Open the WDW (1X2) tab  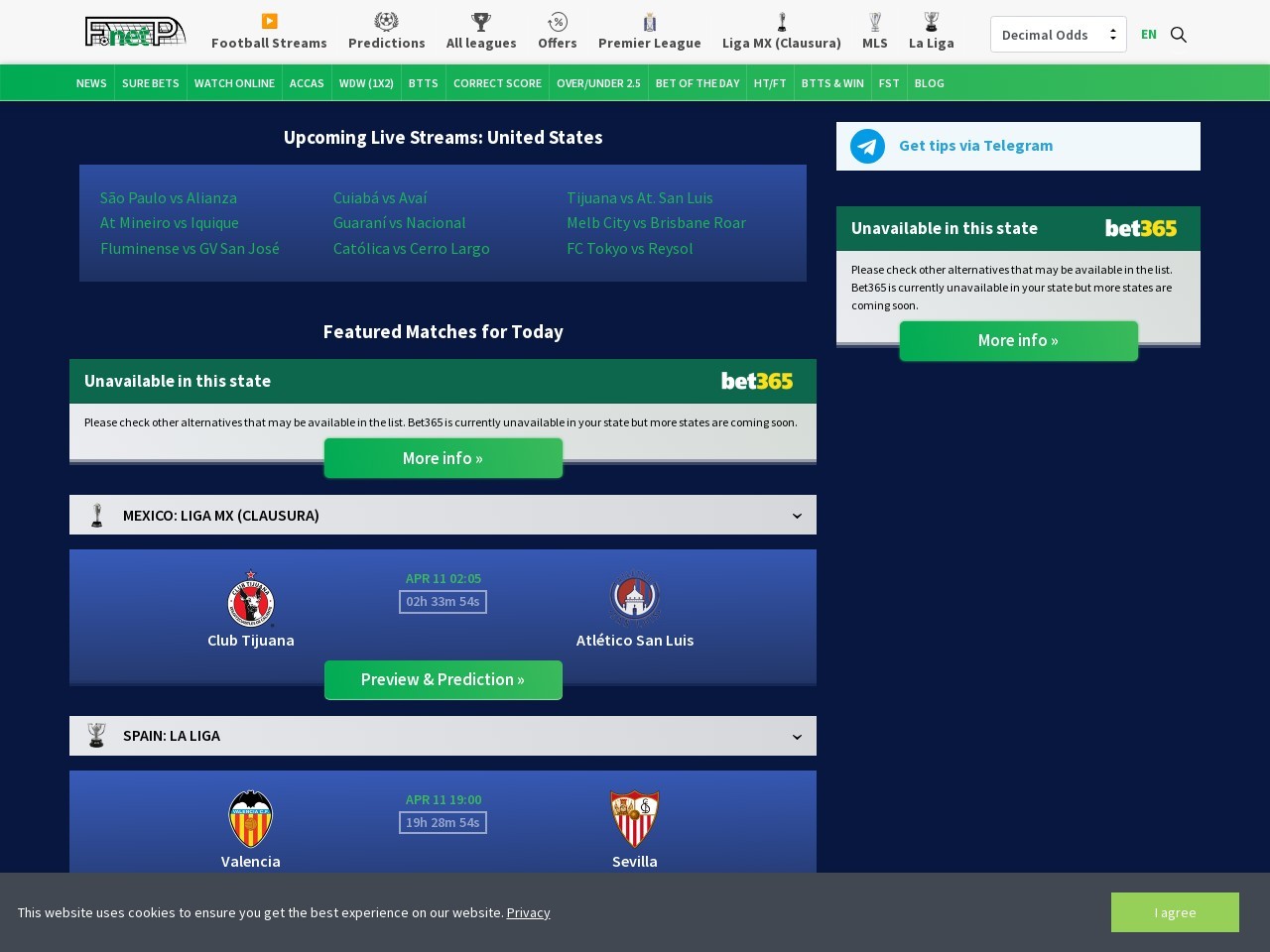pos(366,83)
